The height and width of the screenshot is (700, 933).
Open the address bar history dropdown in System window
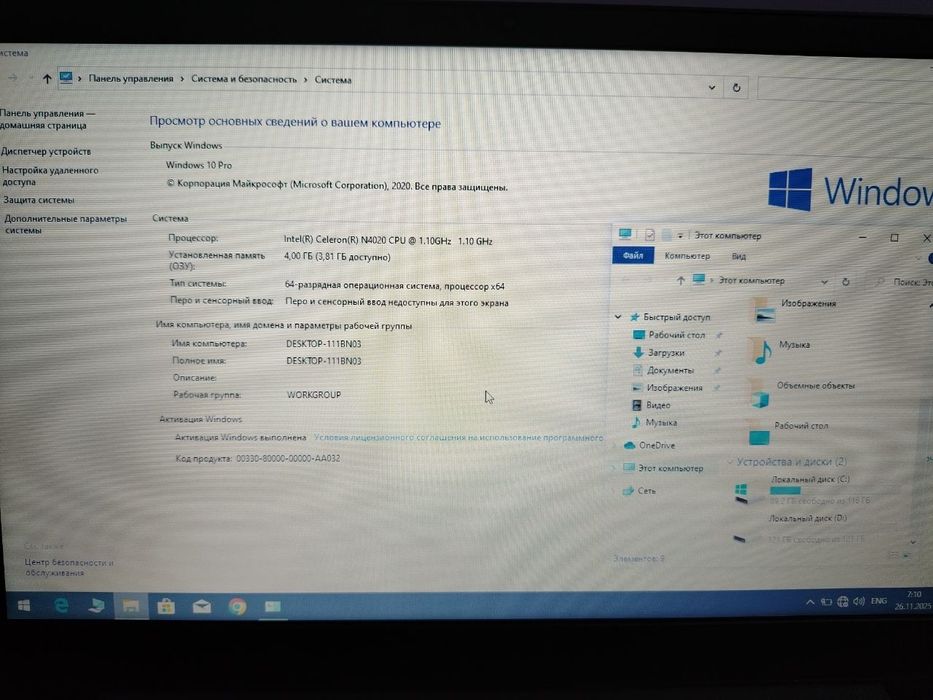point(712,88)
